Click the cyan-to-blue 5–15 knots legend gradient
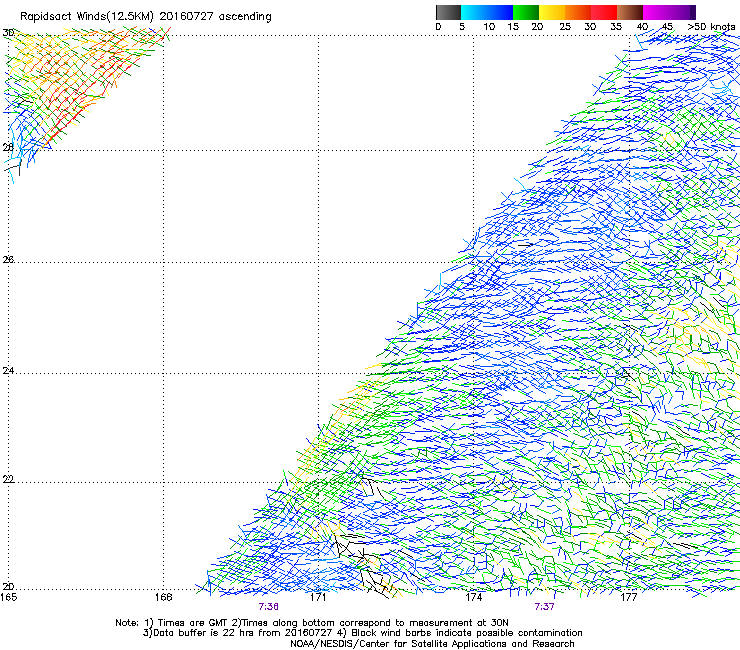Viewport: 740px width, 650px height. tap(487, 12)
